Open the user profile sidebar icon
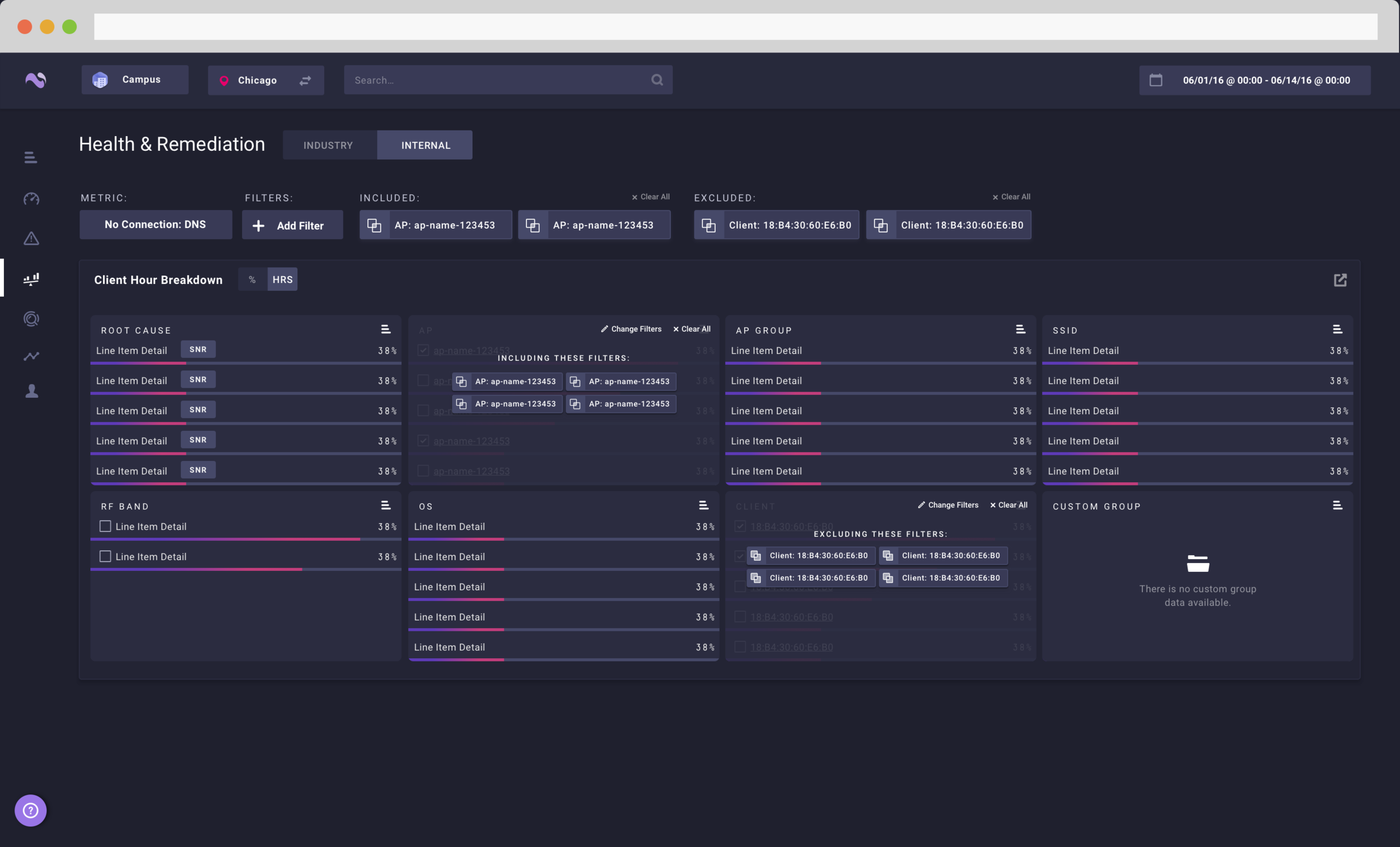The image size is (1400, 847). (x=31, y=391)
